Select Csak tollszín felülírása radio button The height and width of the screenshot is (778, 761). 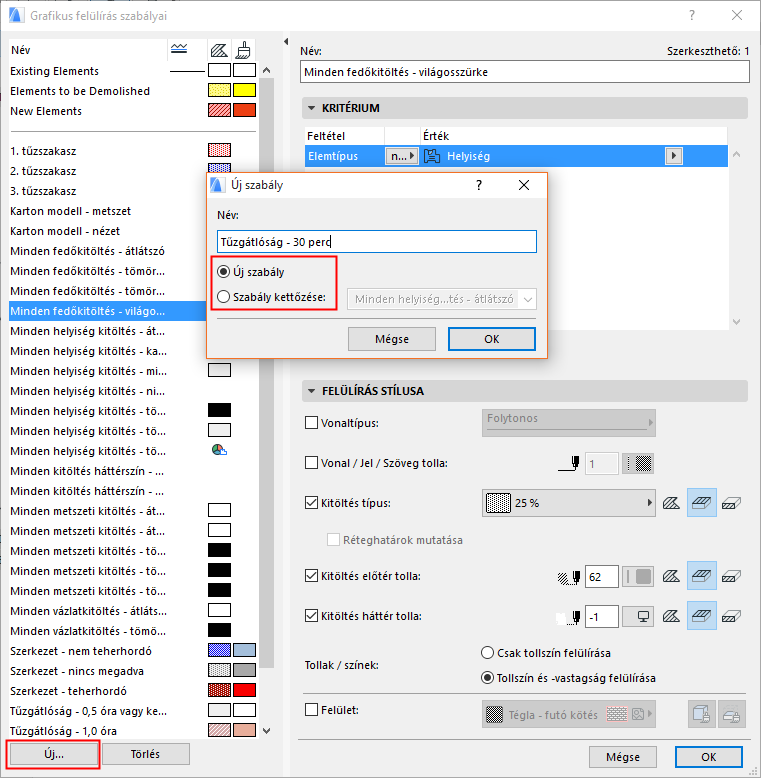pyautogui.click(x=487, y=652)
